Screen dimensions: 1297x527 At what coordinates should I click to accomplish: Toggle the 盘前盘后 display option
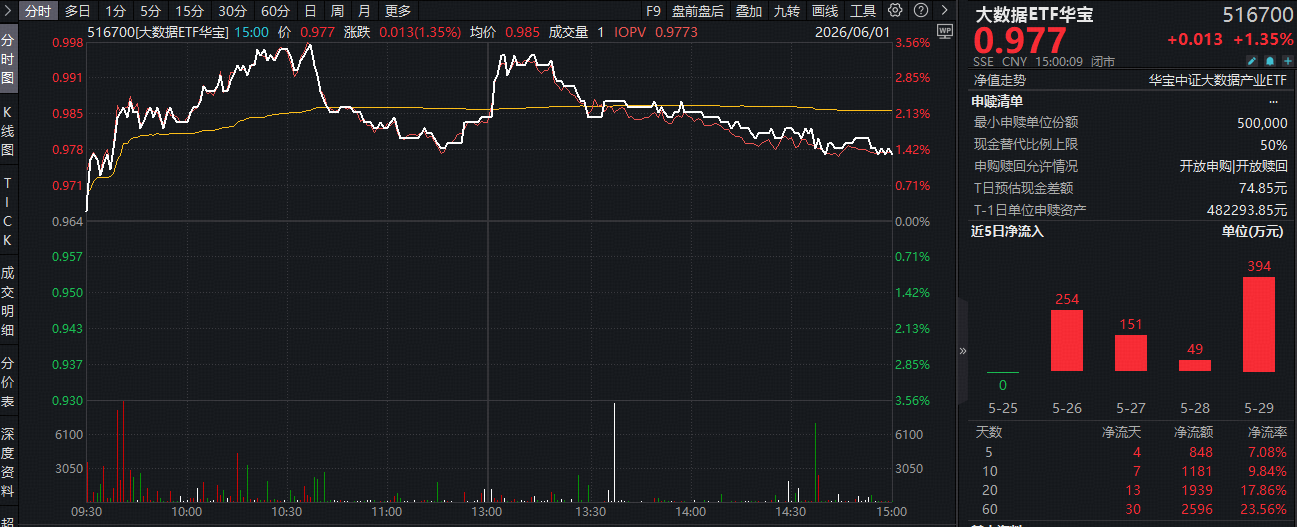pos(698,11)
